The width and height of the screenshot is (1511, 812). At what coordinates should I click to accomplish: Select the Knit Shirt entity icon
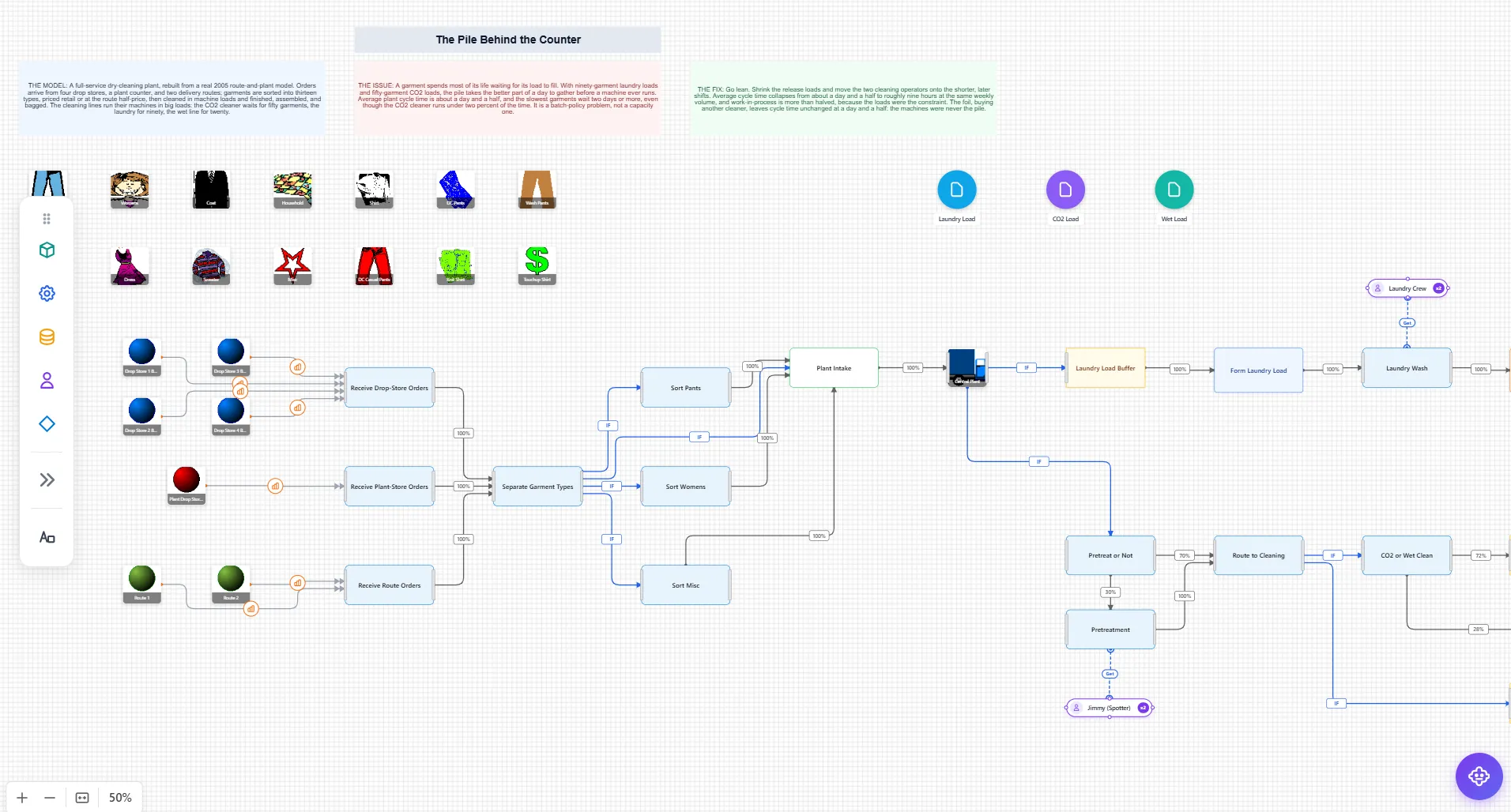[455, 266]
